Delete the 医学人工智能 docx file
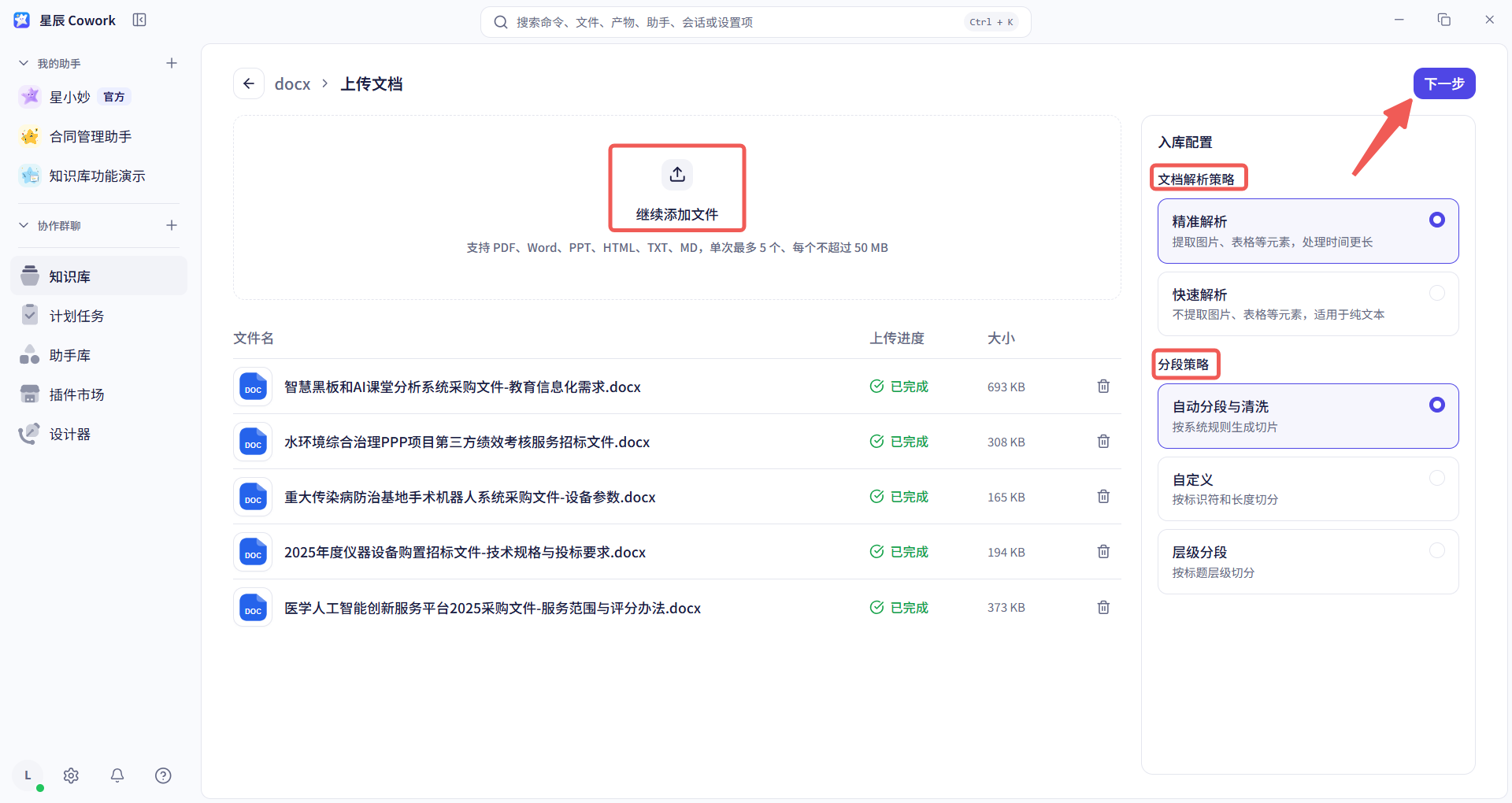1512x803 pixels. click(1103, 608)
